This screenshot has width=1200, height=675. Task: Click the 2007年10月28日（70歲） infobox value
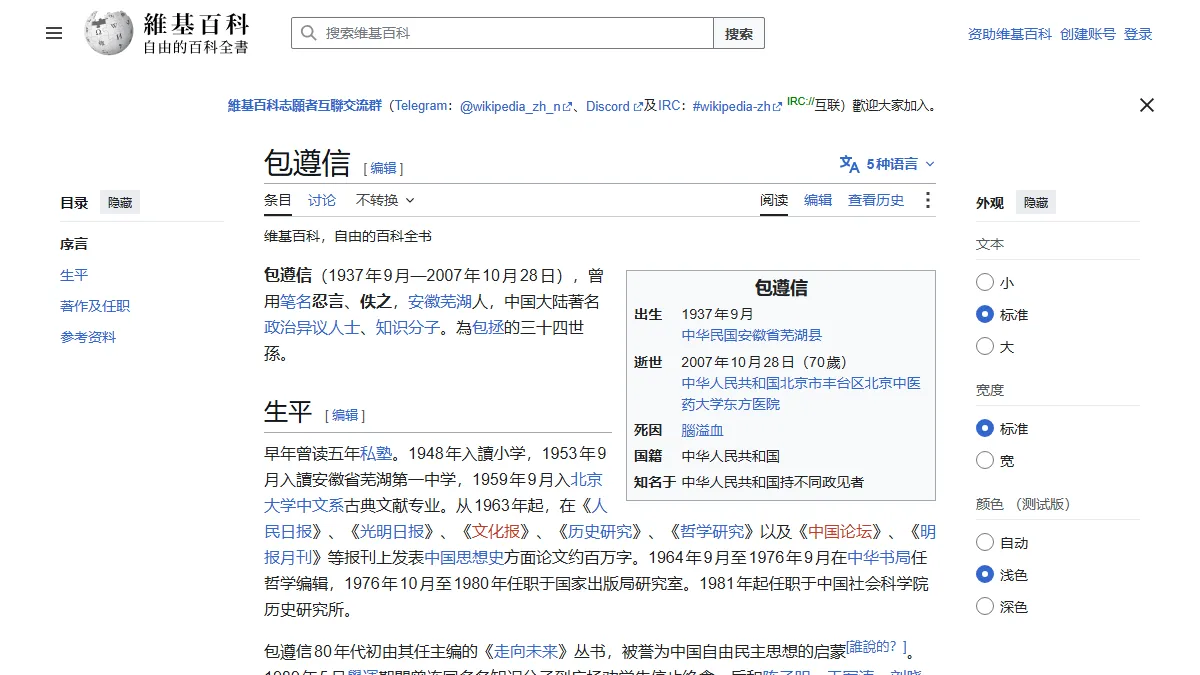coord(764,362)
